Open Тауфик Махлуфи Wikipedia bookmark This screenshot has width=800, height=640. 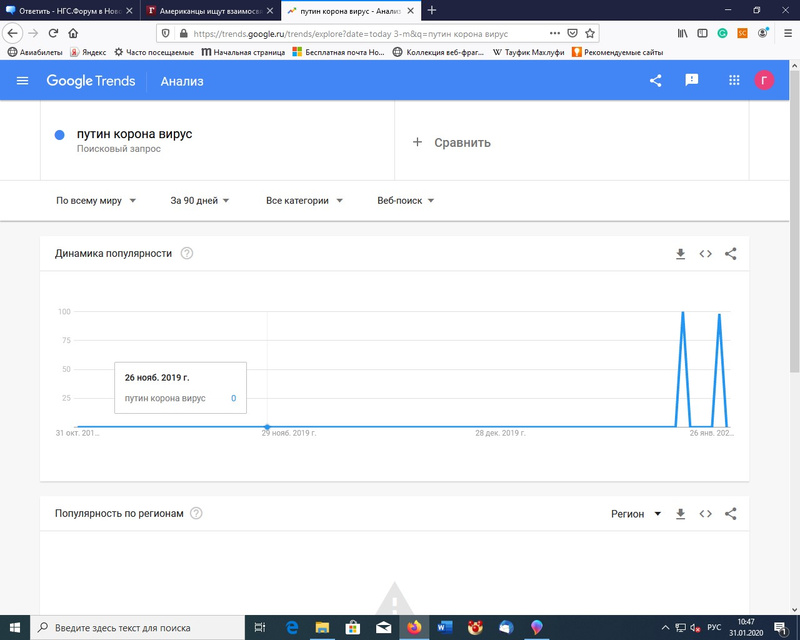pos(529,52)
